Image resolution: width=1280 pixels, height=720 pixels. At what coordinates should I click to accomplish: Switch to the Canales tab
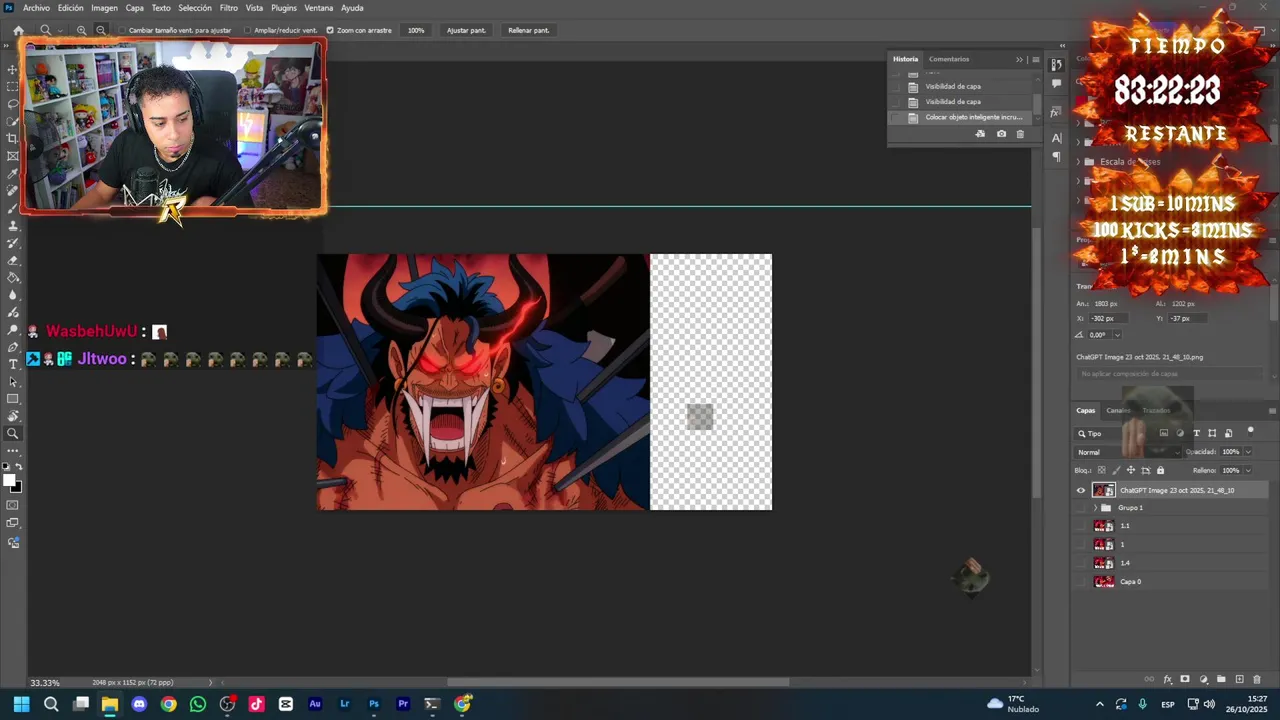tap(1118, 410)
